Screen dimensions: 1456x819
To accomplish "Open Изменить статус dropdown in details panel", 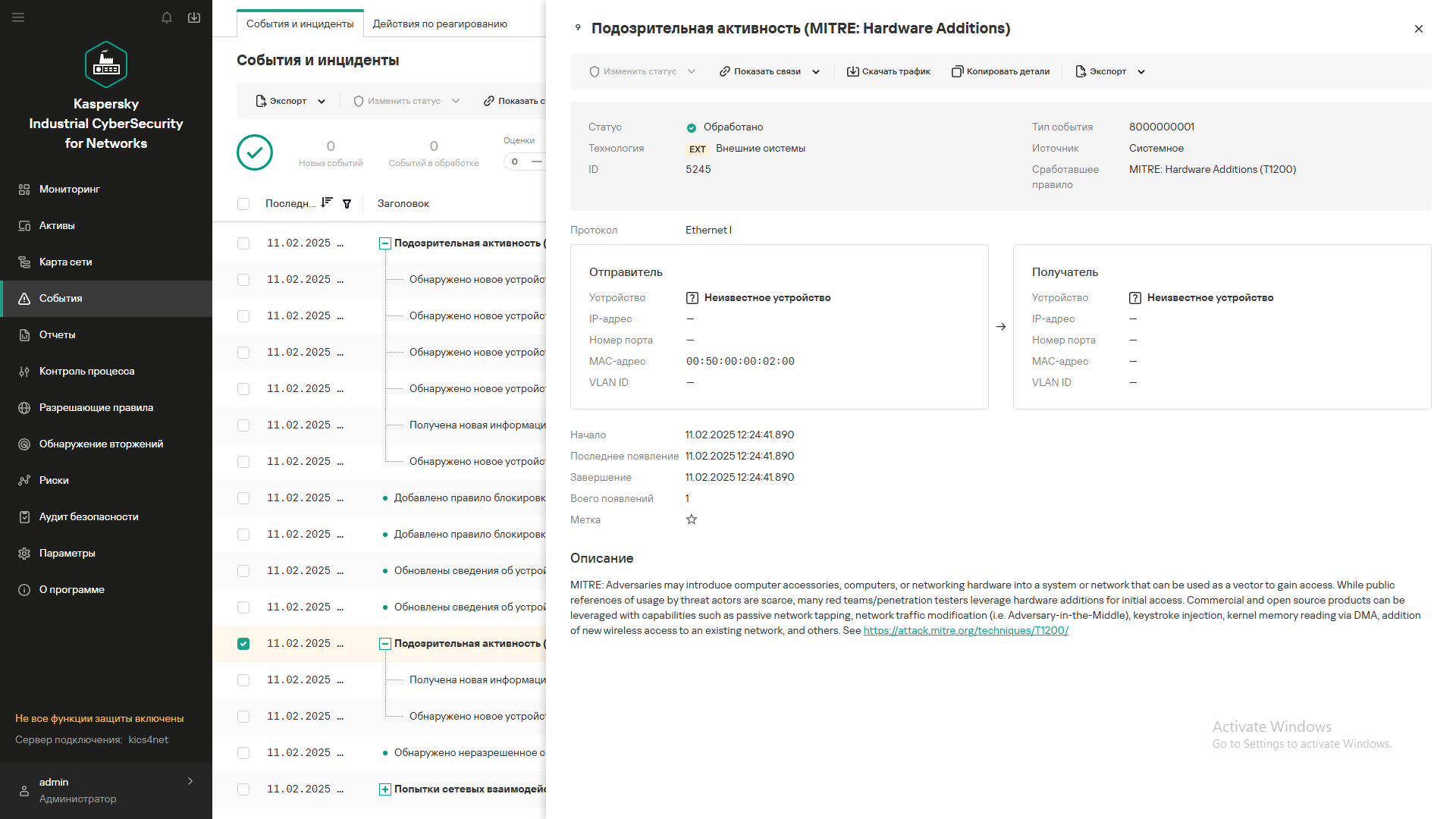I will point(642,71).
